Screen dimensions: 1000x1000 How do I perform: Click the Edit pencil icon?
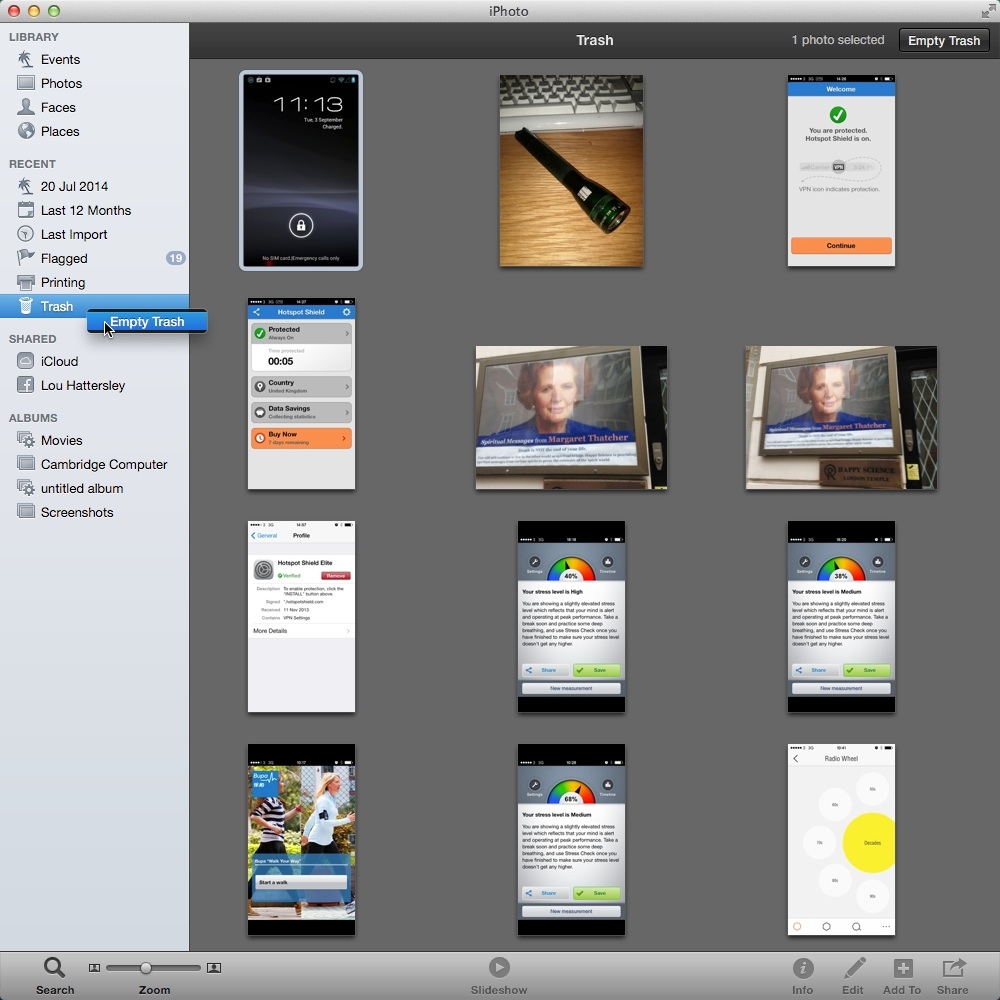pyautogui.click(x=854, y=968)
